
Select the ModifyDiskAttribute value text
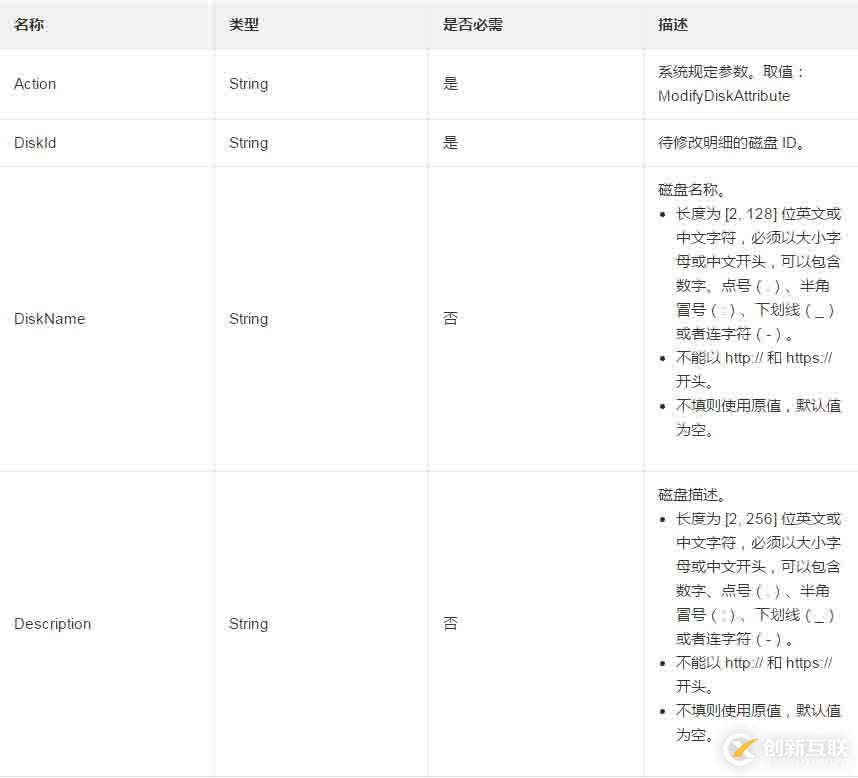click(x=722, y=96)
